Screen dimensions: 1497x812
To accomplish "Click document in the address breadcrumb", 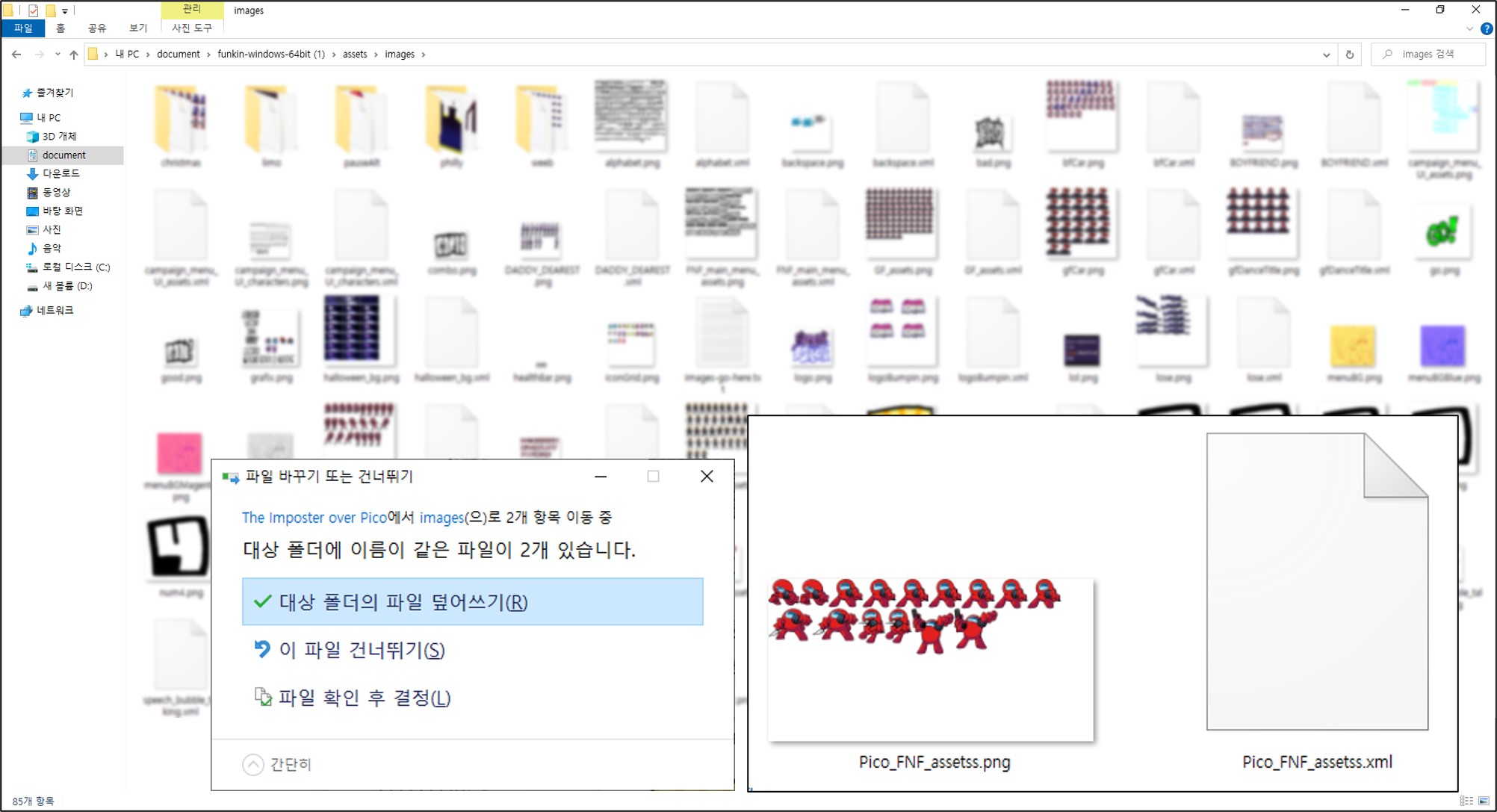I will (179, 55).
